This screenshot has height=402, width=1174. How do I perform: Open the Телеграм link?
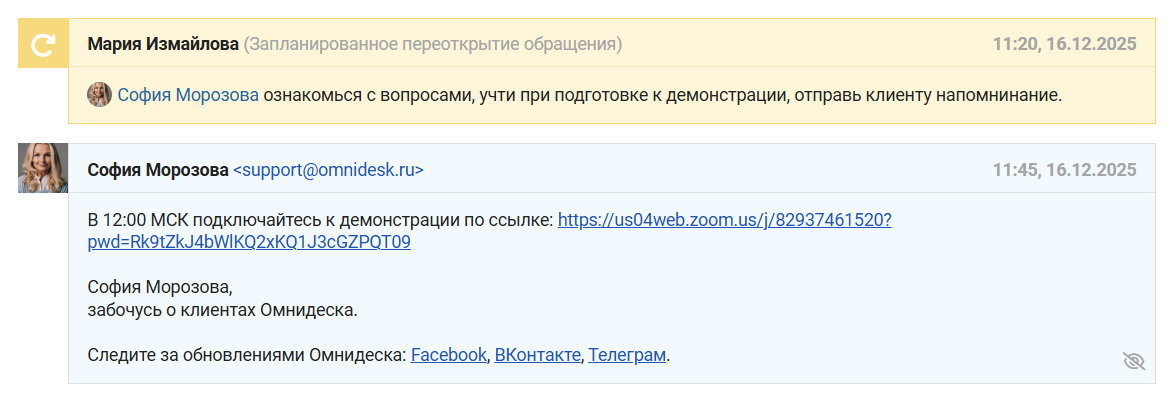tap(626, 355)
